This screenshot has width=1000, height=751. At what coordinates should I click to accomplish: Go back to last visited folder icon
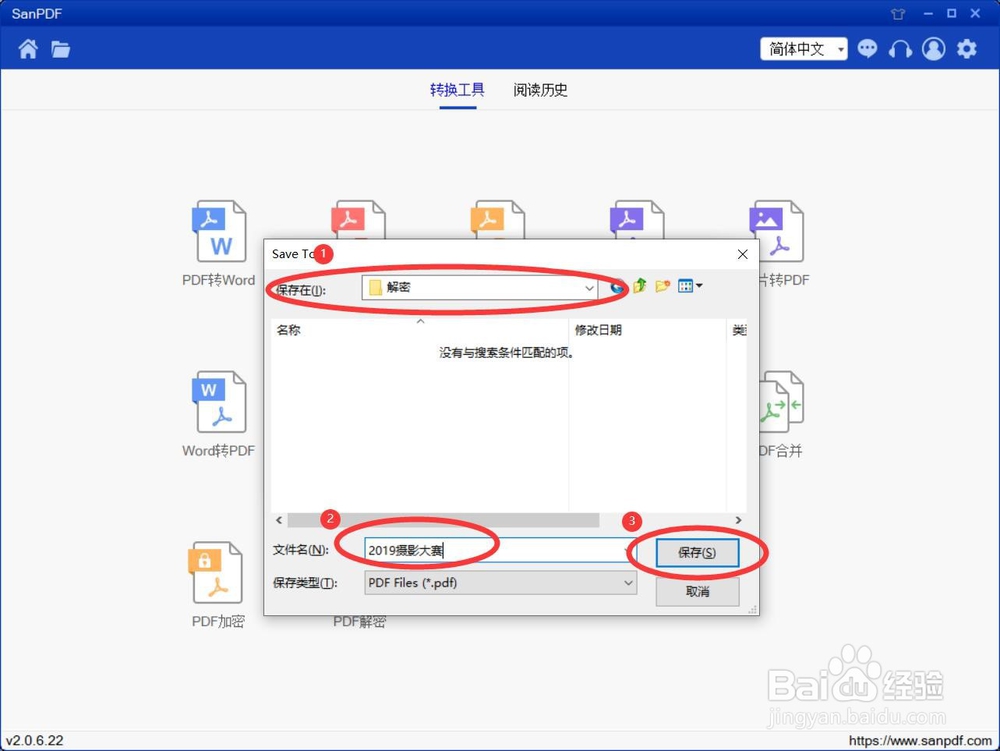pyautogui.click(x=616, y=286)
